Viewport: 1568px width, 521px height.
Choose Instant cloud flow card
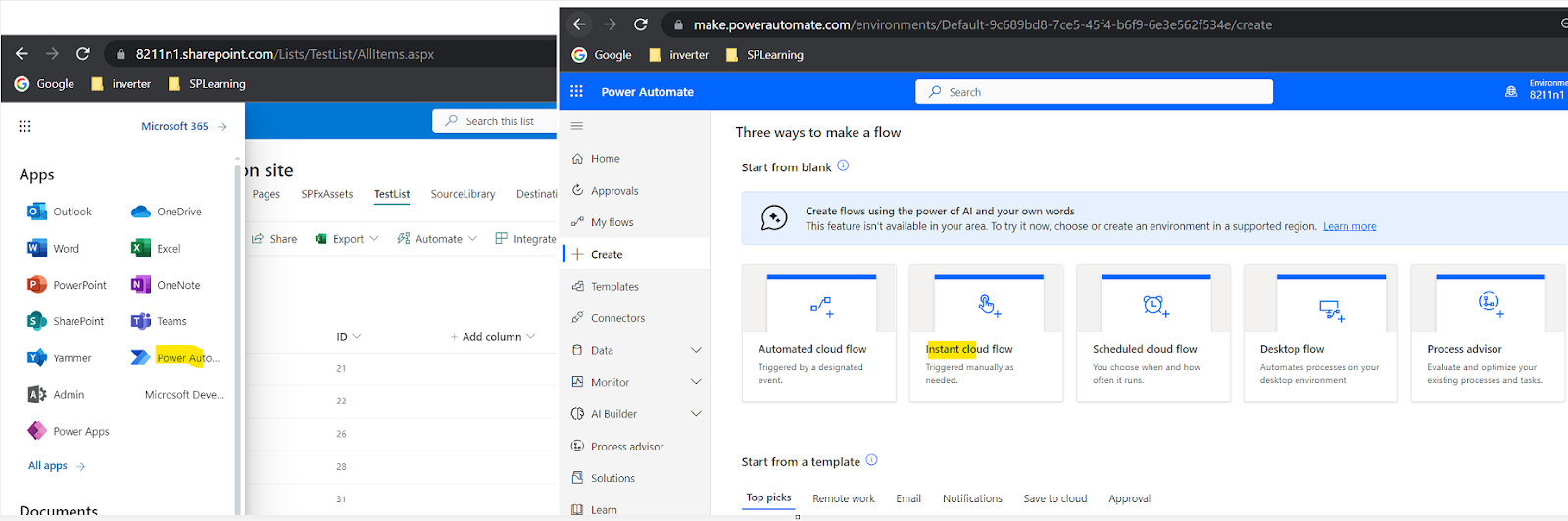[986, 333]
